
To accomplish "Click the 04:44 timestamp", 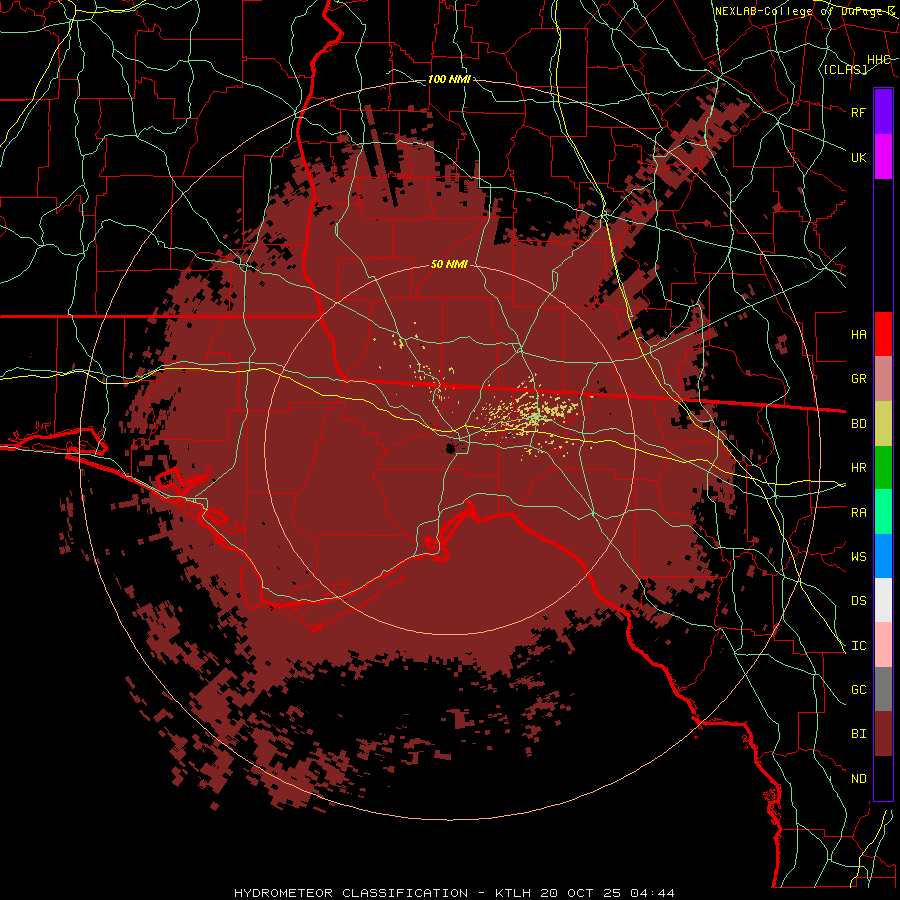I will click(652, 893).
